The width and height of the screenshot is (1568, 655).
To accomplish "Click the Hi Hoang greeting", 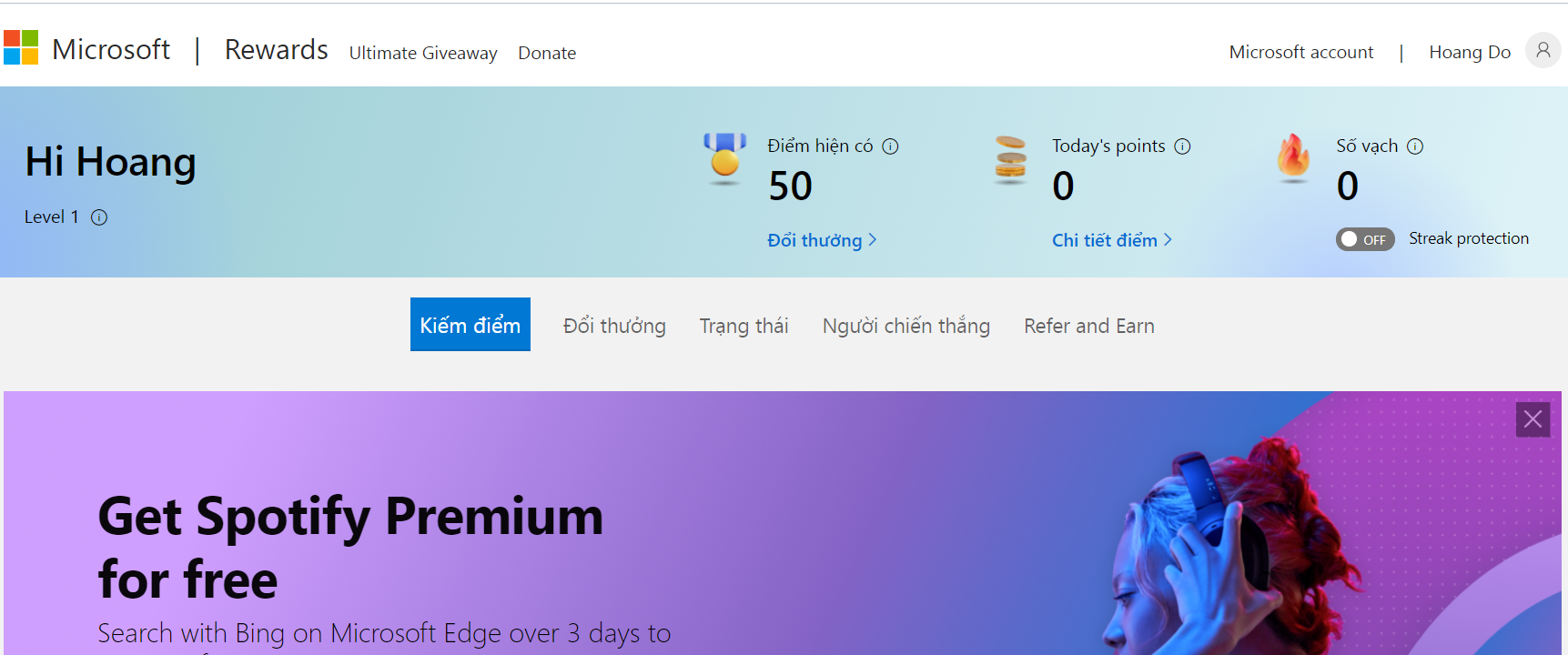I will (x=110, y=162).
